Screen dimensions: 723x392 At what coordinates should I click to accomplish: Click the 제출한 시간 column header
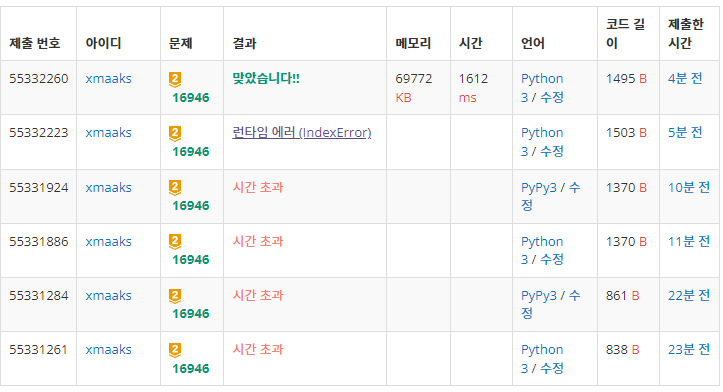coord(686,34)
